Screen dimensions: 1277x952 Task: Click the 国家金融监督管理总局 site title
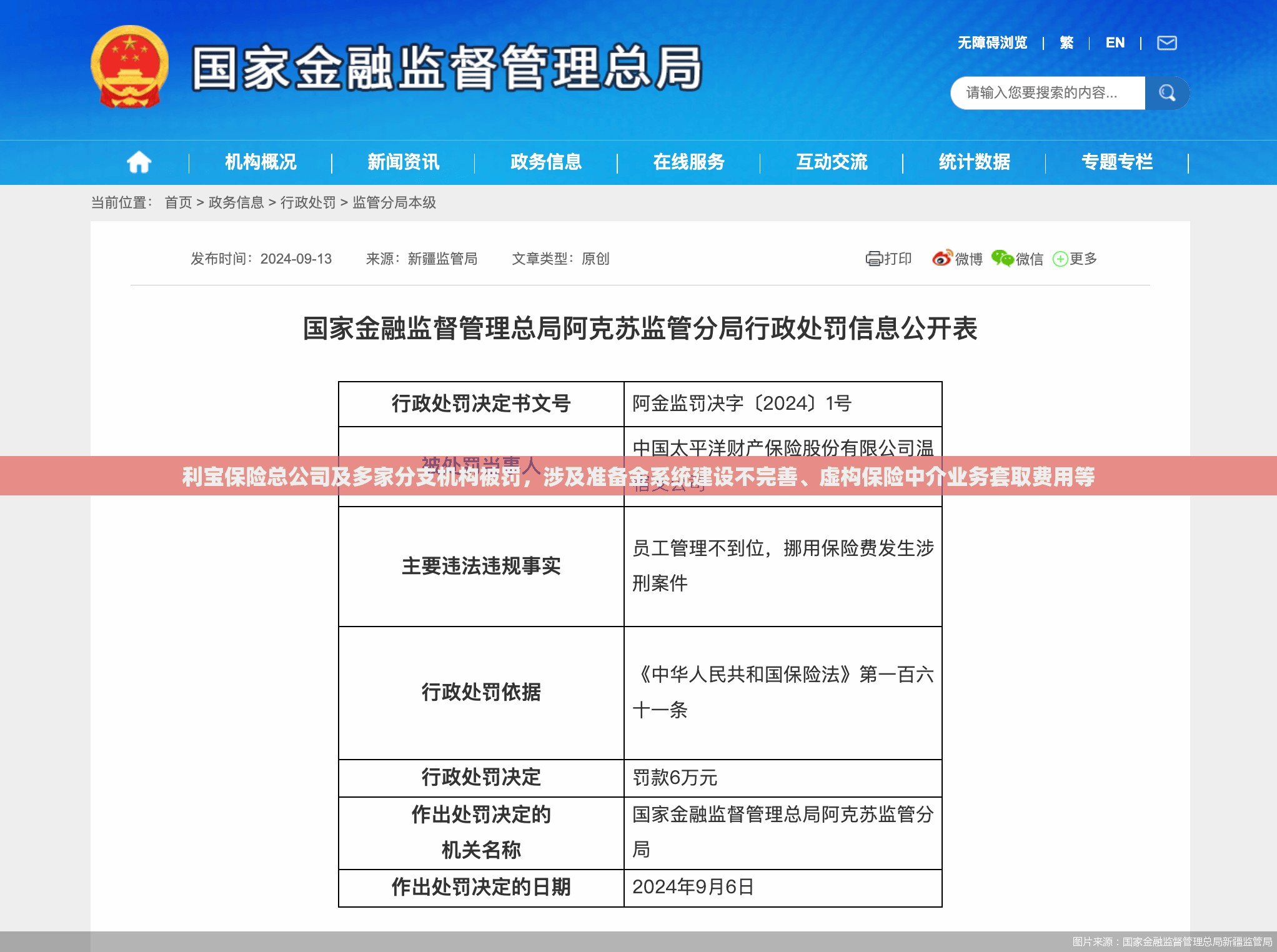[447, 68]
